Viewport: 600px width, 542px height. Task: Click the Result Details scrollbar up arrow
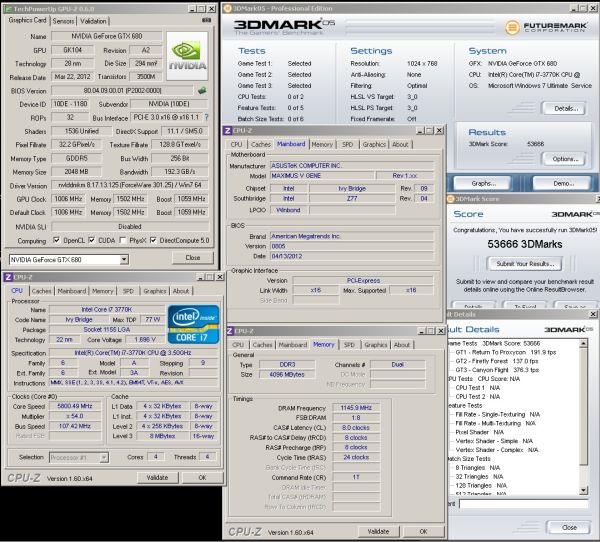point(583,343)
